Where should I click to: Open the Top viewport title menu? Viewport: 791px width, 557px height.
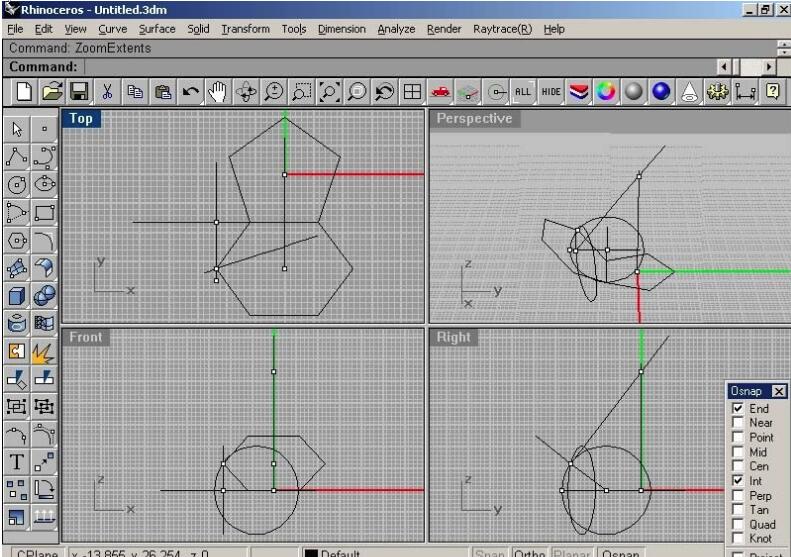click(80, 118)
